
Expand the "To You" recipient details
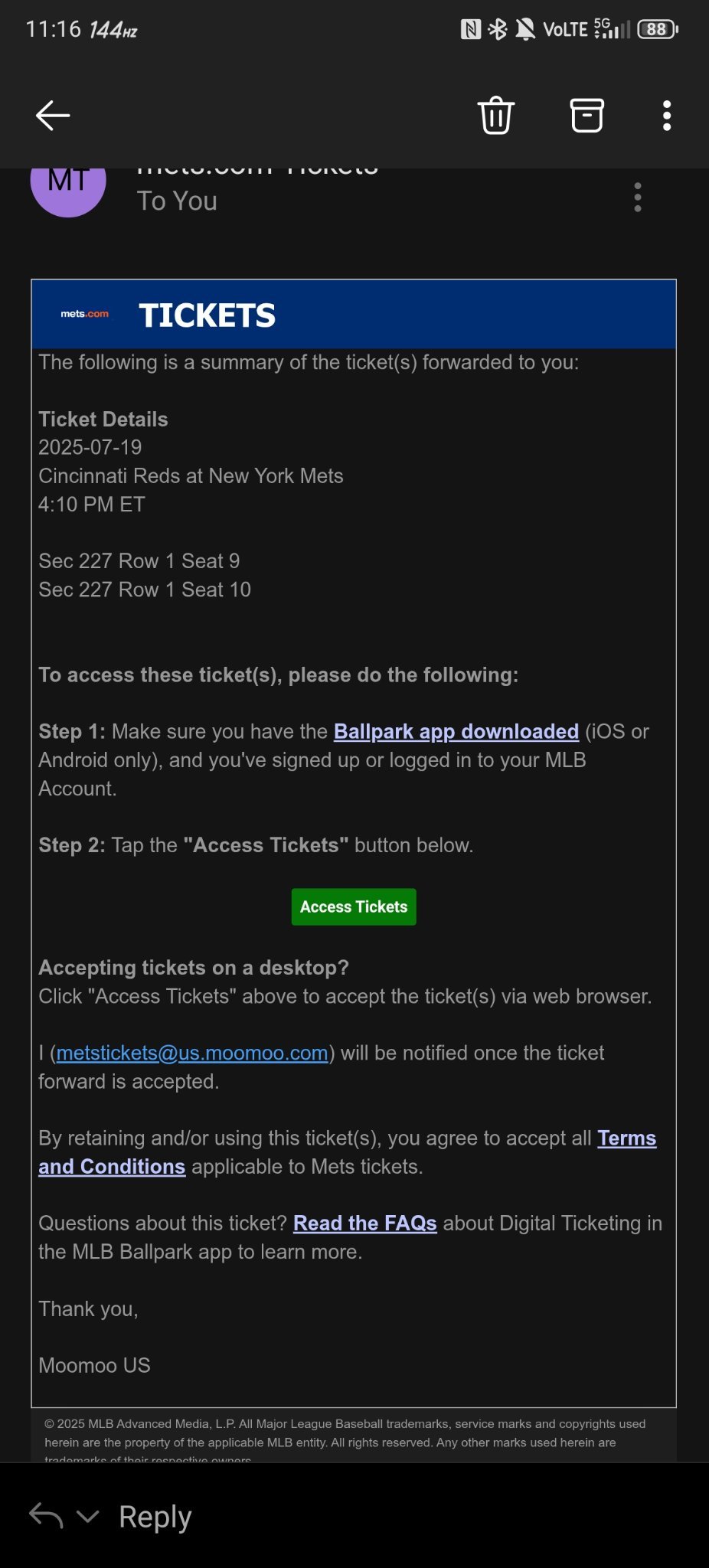177,201
